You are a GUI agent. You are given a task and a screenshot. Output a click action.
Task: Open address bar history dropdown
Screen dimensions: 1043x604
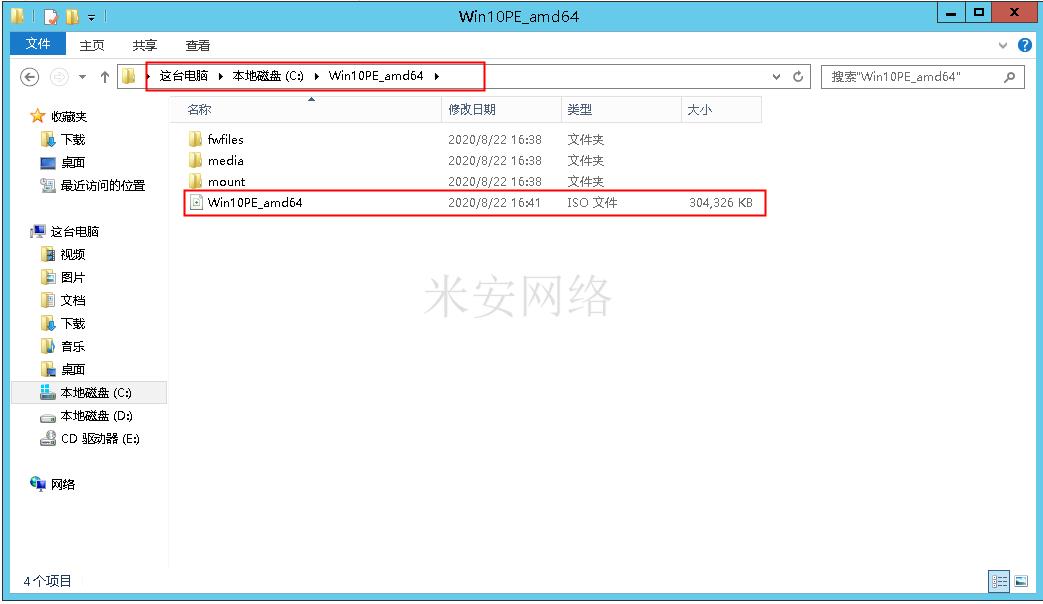(x=776, y=77)
